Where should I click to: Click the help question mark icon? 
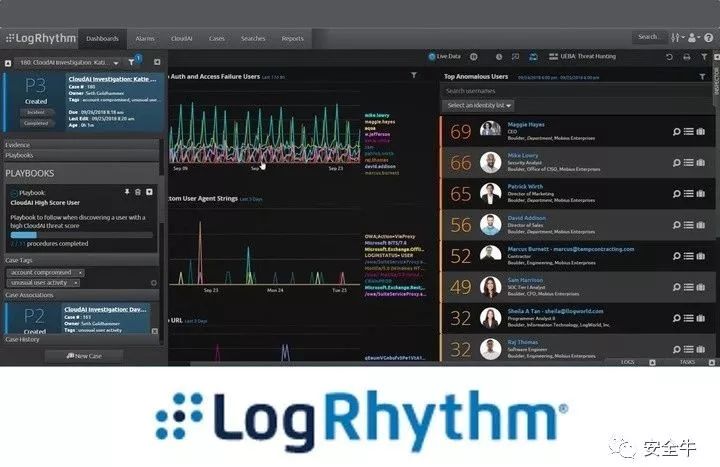pyautogui.click(x=709, y=38)
